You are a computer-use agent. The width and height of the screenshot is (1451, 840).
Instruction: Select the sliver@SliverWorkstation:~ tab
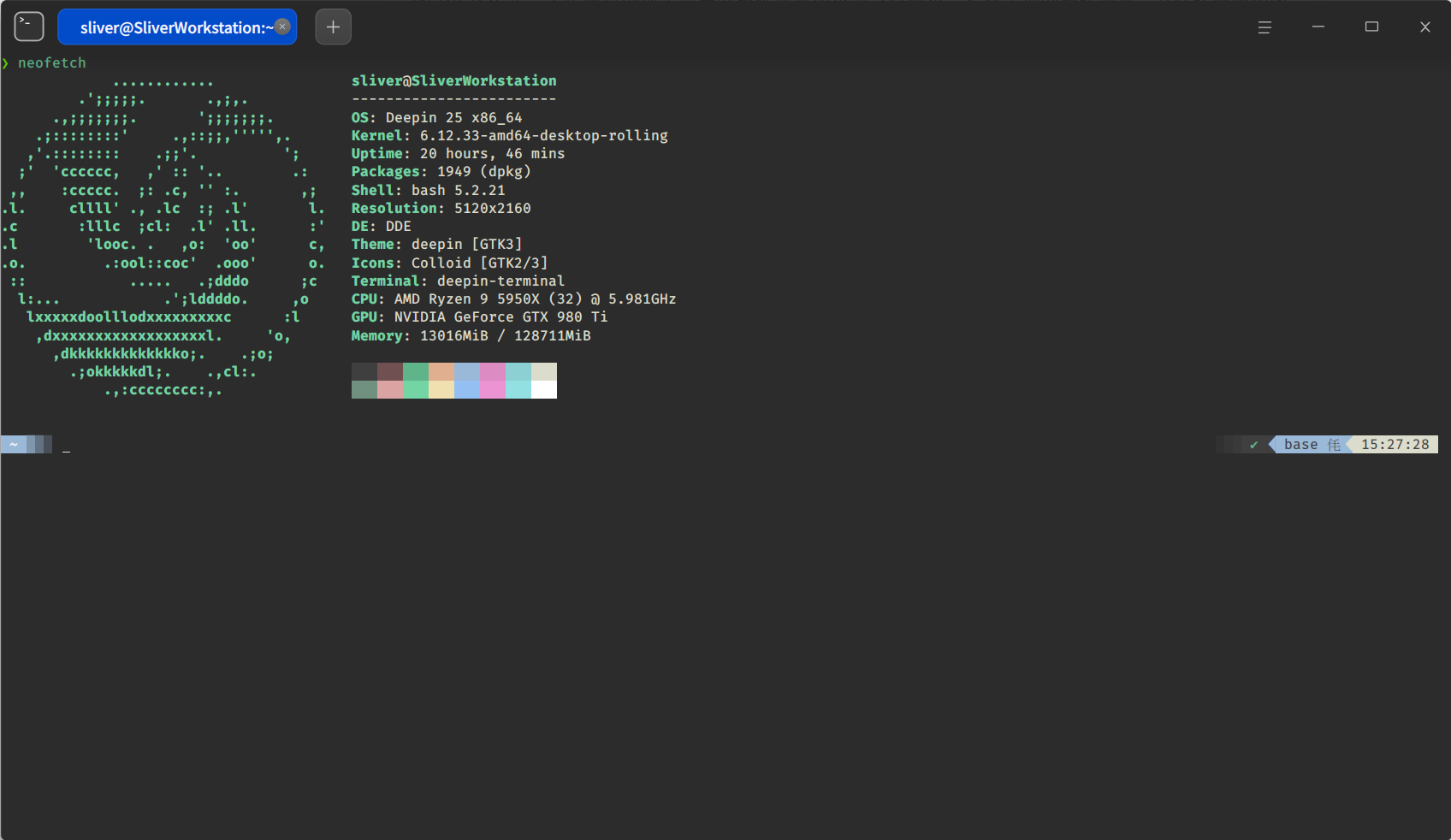(177, 27)
